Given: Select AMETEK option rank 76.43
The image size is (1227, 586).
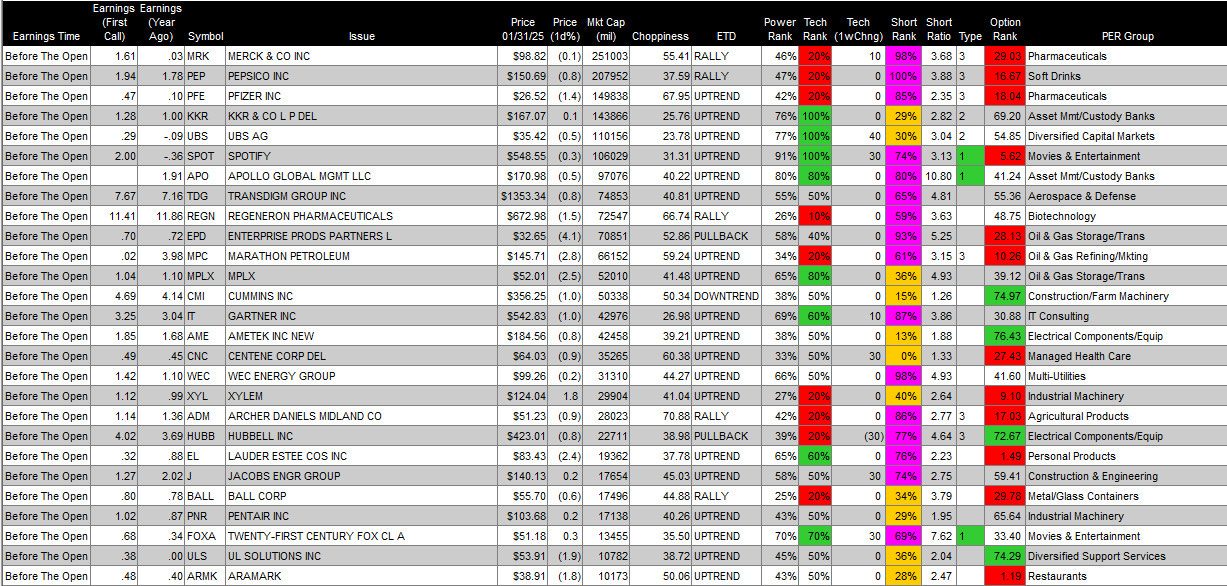Looking at the screenshot, I should tap(1006, 336).
